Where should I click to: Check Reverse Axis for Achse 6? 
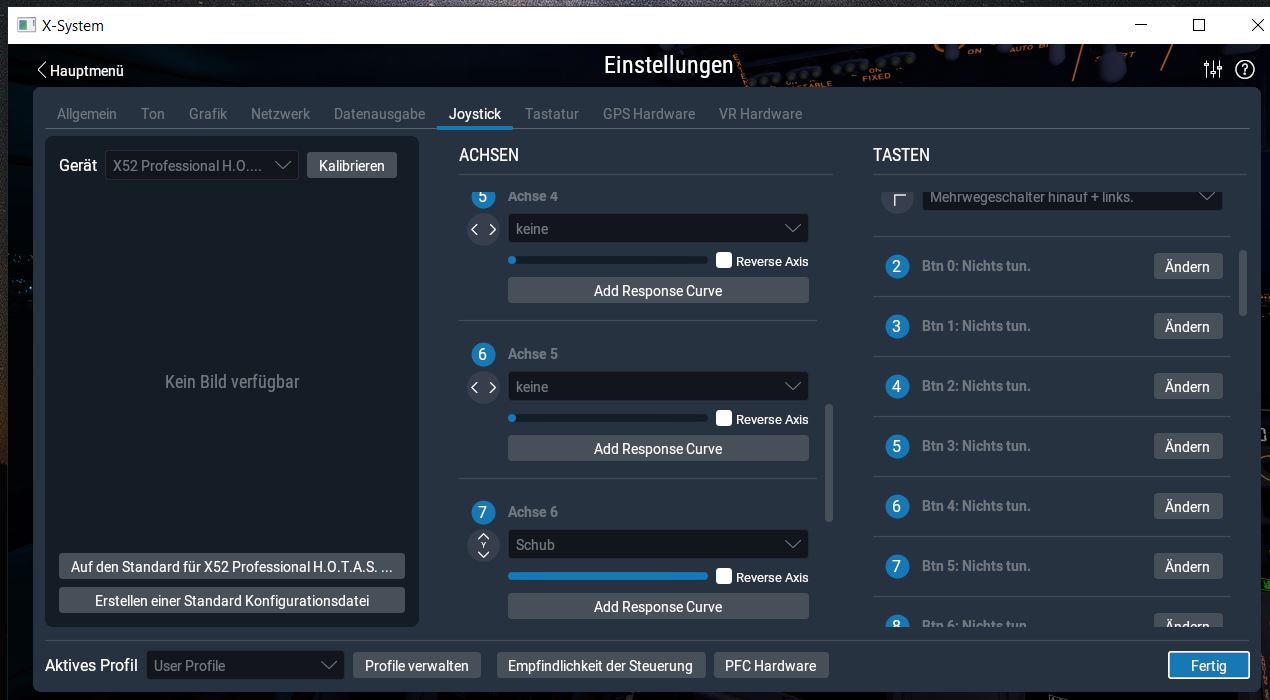pyautogui.click(x=724, y=576)
